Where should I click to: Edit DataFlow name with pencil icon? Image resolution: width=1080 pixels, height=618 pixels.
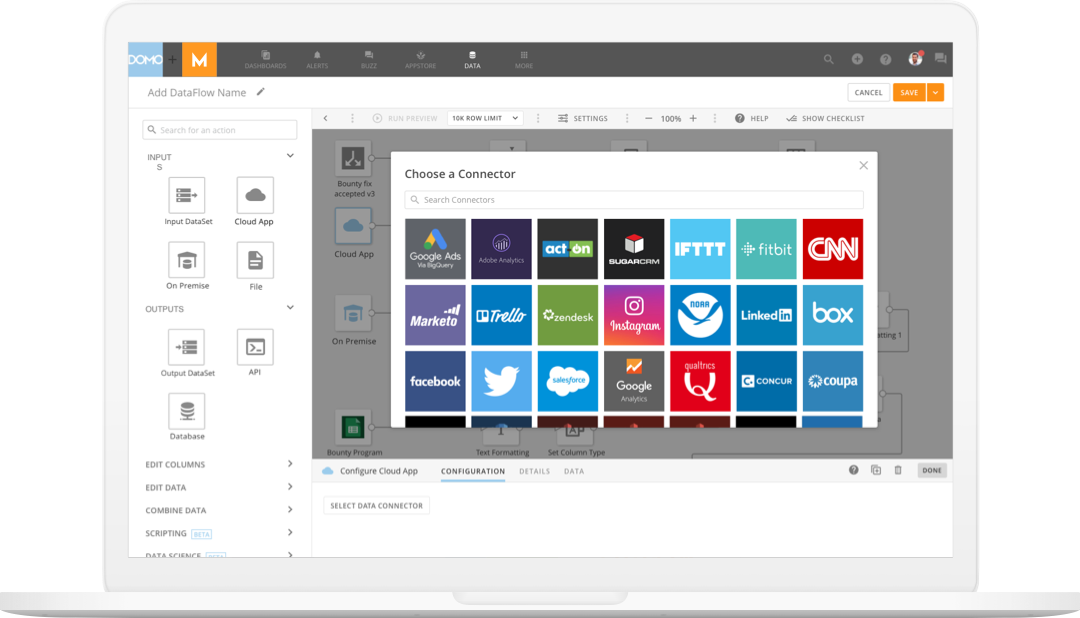[261, 92]
